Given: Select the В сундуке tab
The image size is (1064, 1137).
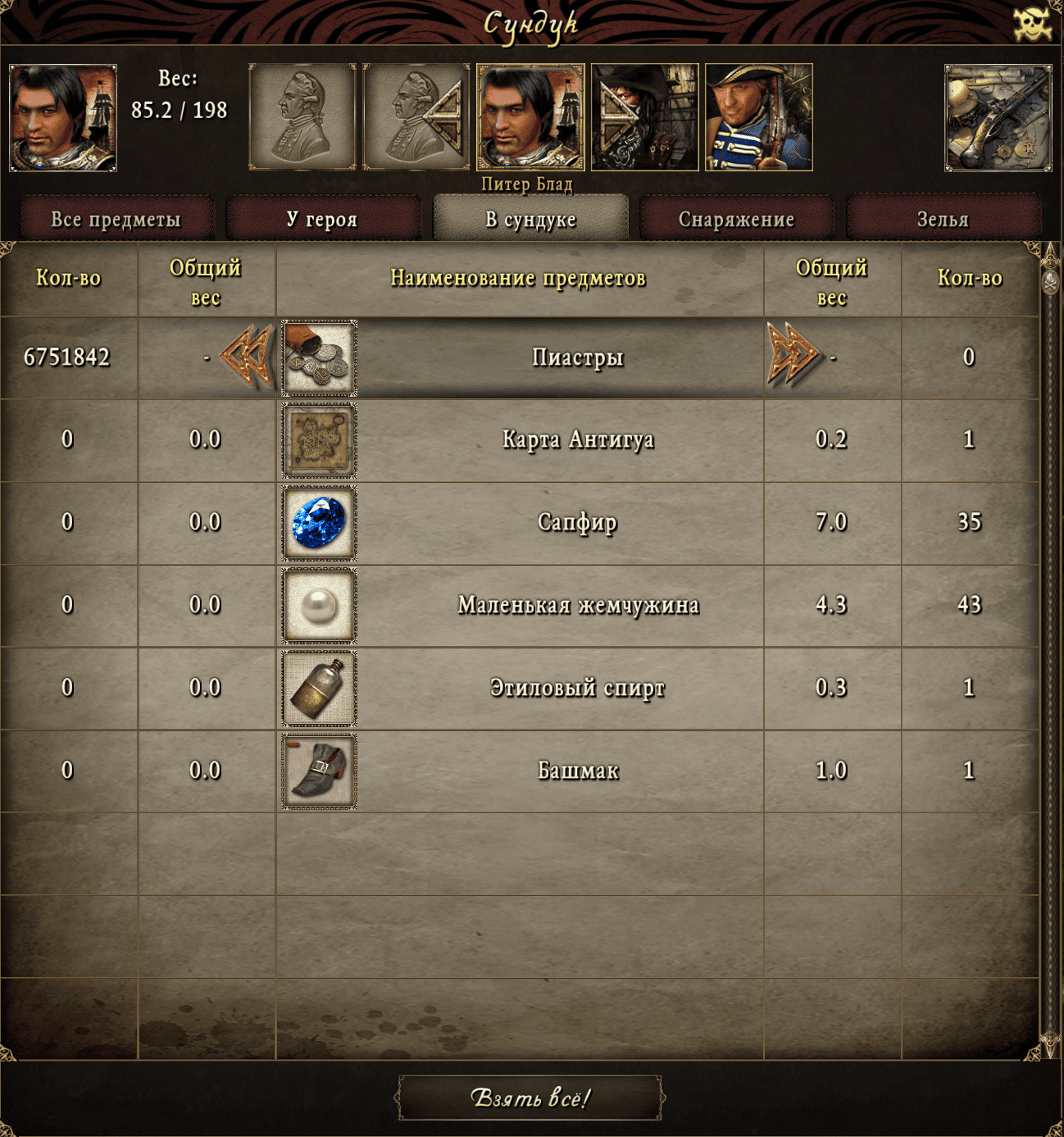Looking at the screenshot, I should tap(530, 219).
